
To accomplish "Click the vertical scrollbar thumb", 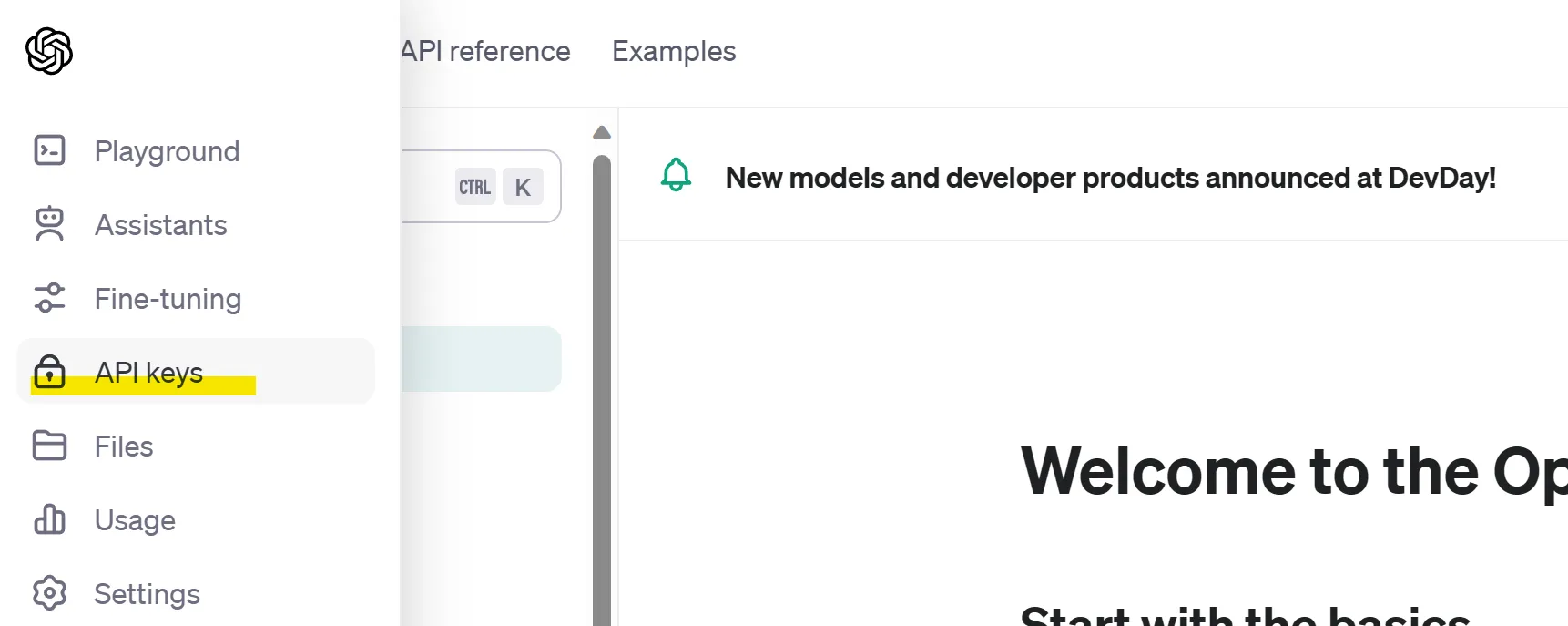I will point(602,390).
